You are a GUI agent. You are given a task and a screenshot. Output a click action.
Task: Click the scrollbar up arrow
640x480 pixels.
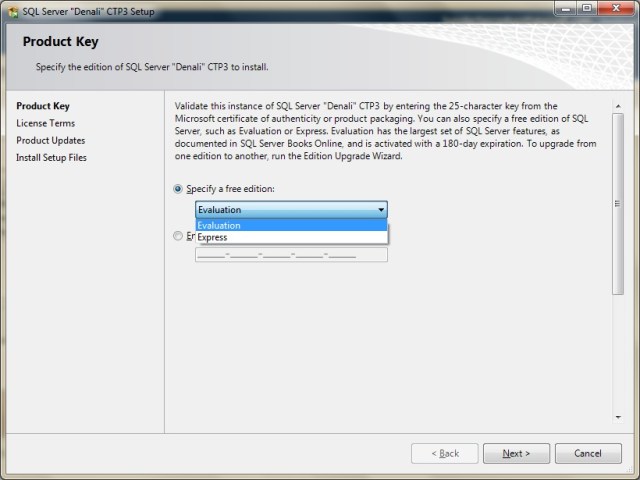(617, 102)
